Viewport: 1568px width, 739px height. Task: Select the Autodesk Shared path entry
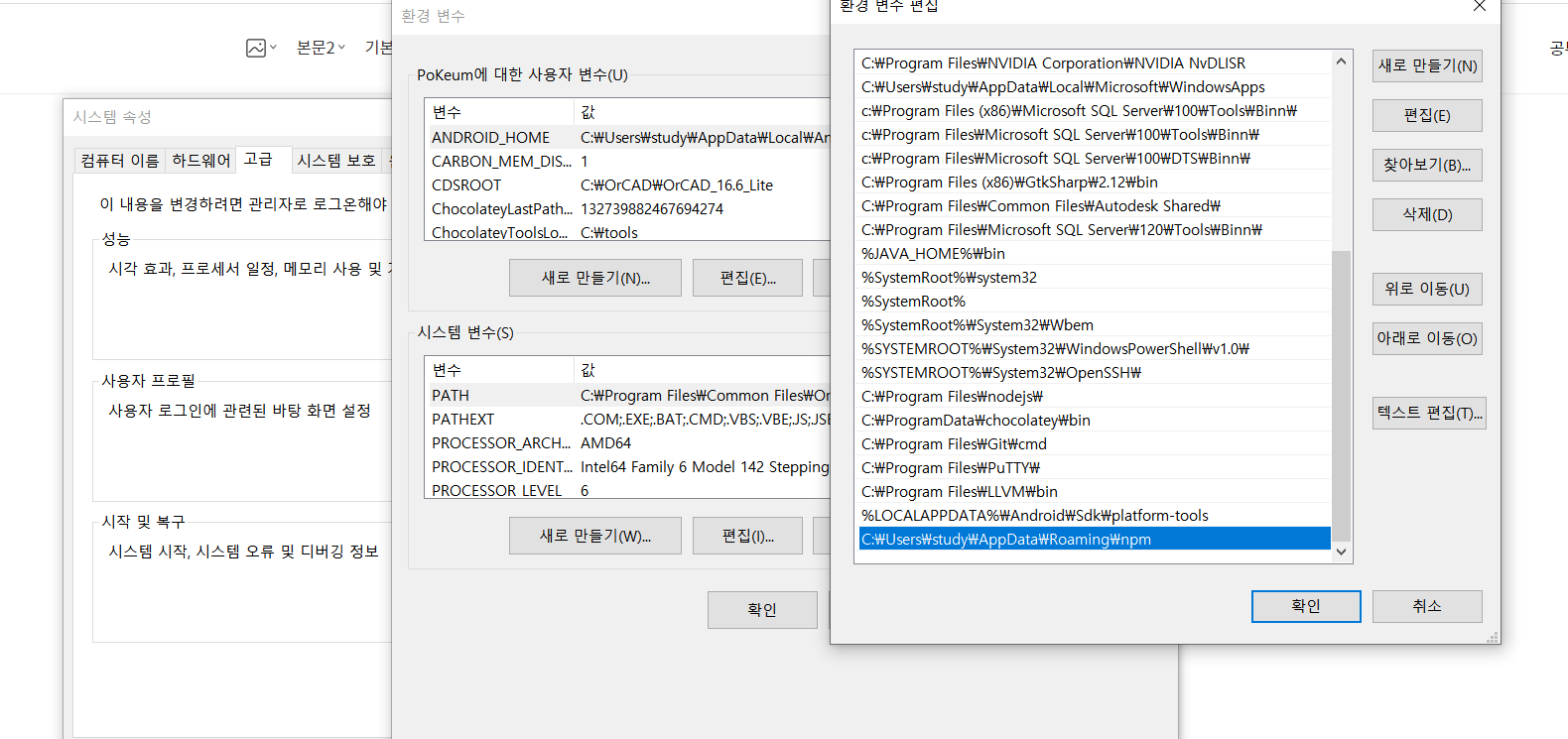tap(1094, 205)
